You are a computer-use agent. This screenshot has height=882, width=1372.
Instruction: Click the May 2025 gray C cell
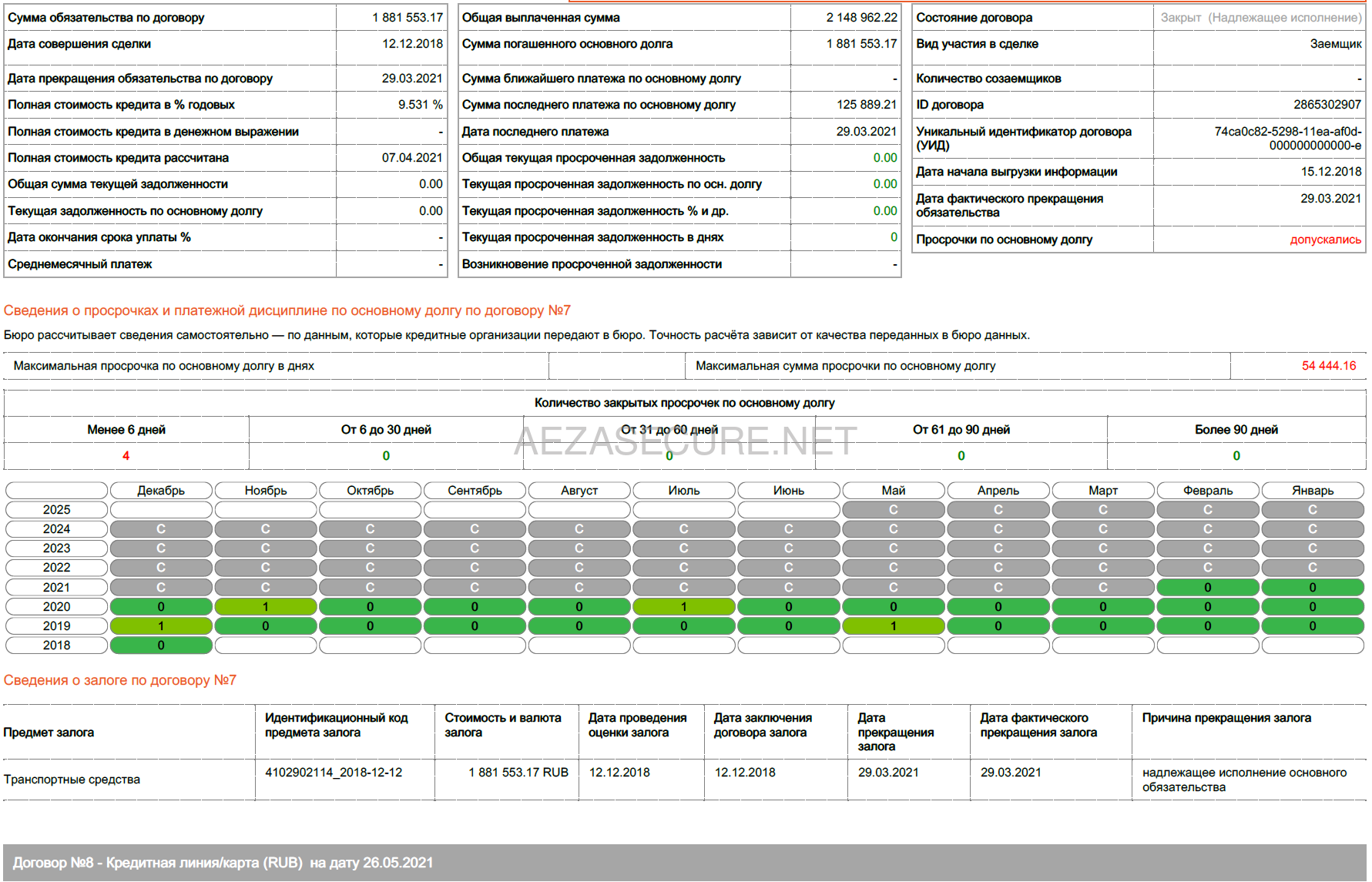point(894,510)
